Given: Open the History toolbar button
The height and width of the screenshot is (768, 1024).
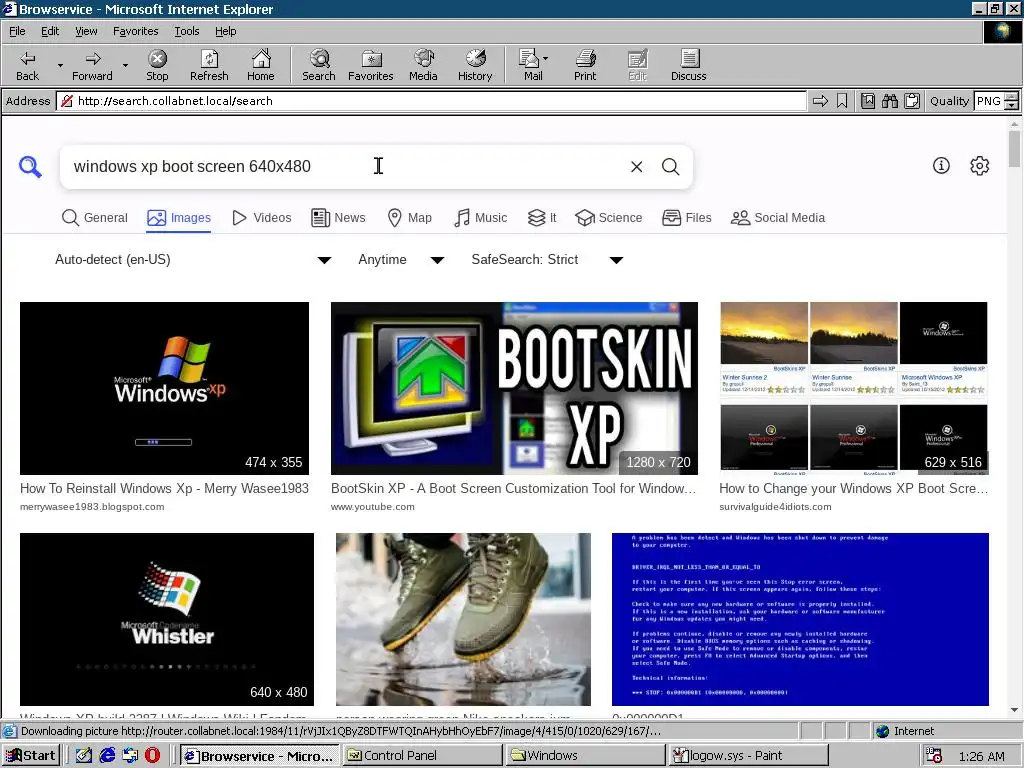Looking at the screenshot, I should (x=475, y=65).
